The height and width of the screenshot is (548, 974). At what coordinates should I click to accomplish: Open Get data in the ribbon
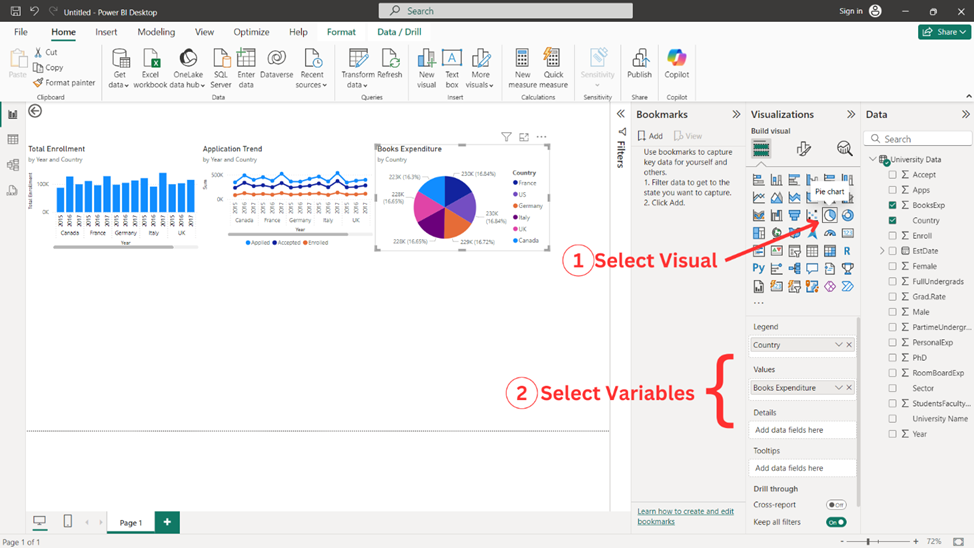pyautogui.click(x=119, y=68)
